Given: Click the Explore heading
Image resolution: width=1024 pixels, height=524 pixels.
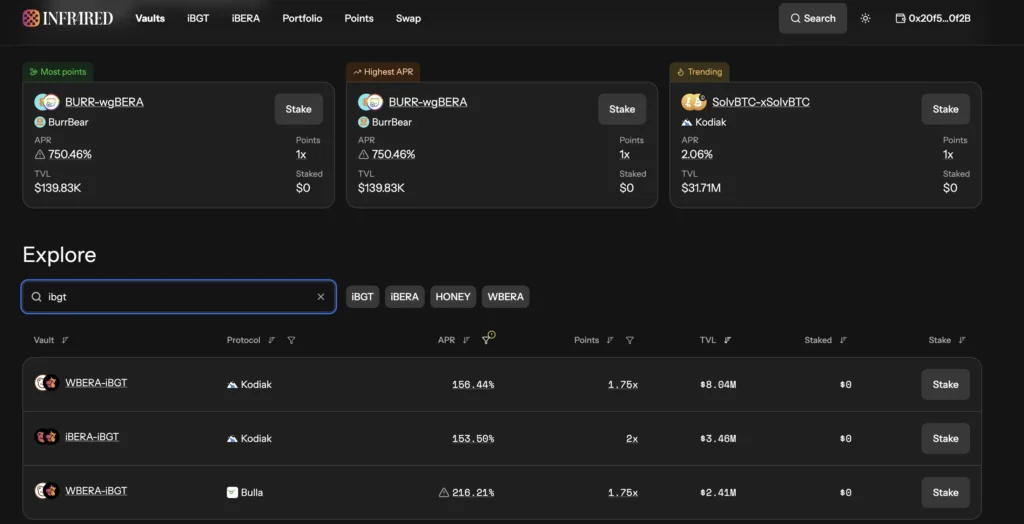Looking at the screenshot, I should click(x=59, y=255).
